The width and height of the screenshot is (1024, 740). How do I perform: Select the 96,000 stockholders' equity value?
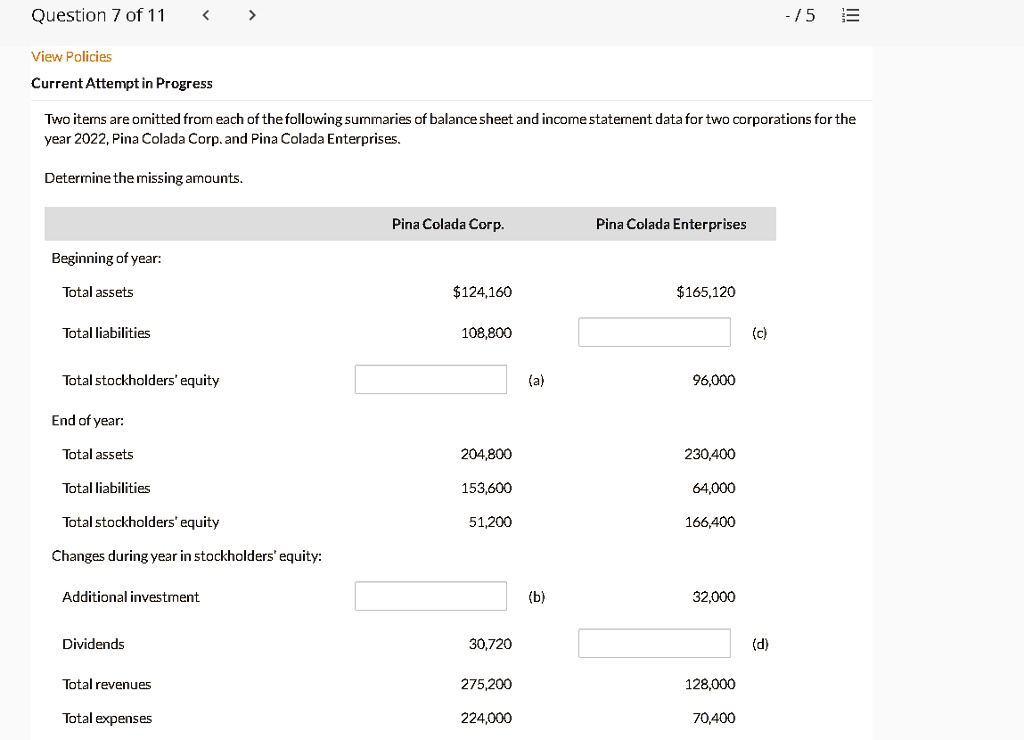714,380
